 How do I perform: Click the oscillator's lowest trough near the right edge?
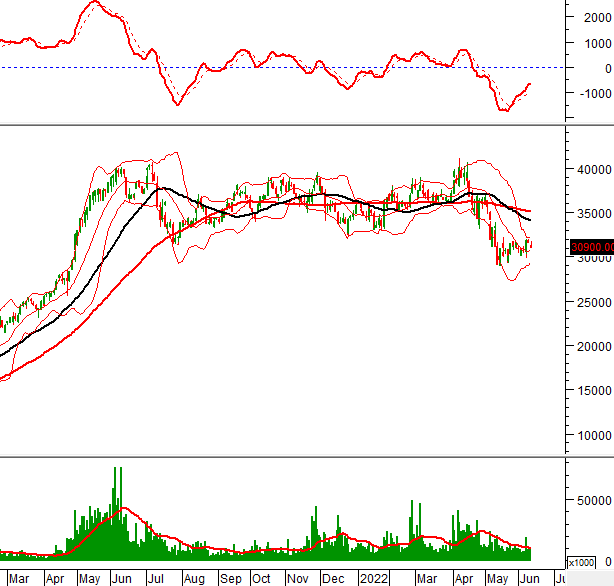point(505,110)
